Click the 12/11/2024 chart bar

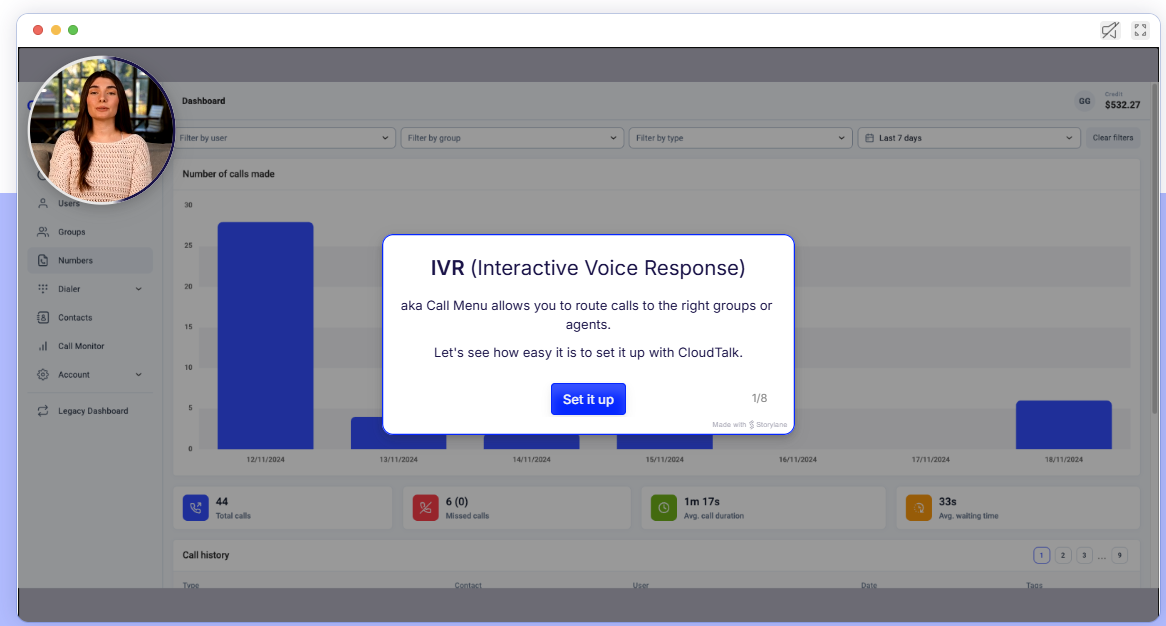[x=265, y=335]
